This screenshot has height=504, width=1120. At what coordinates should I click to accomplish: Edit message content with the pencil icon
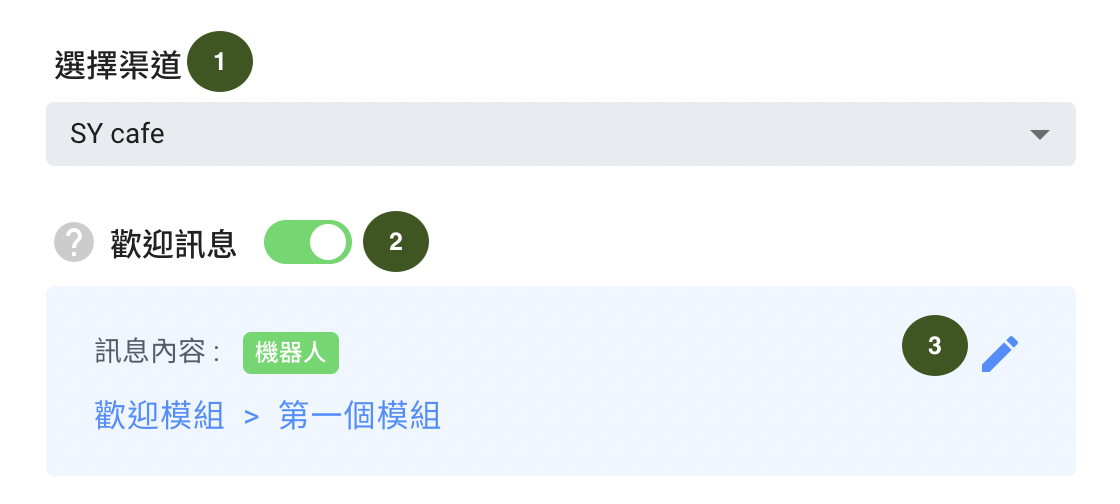1000,354
